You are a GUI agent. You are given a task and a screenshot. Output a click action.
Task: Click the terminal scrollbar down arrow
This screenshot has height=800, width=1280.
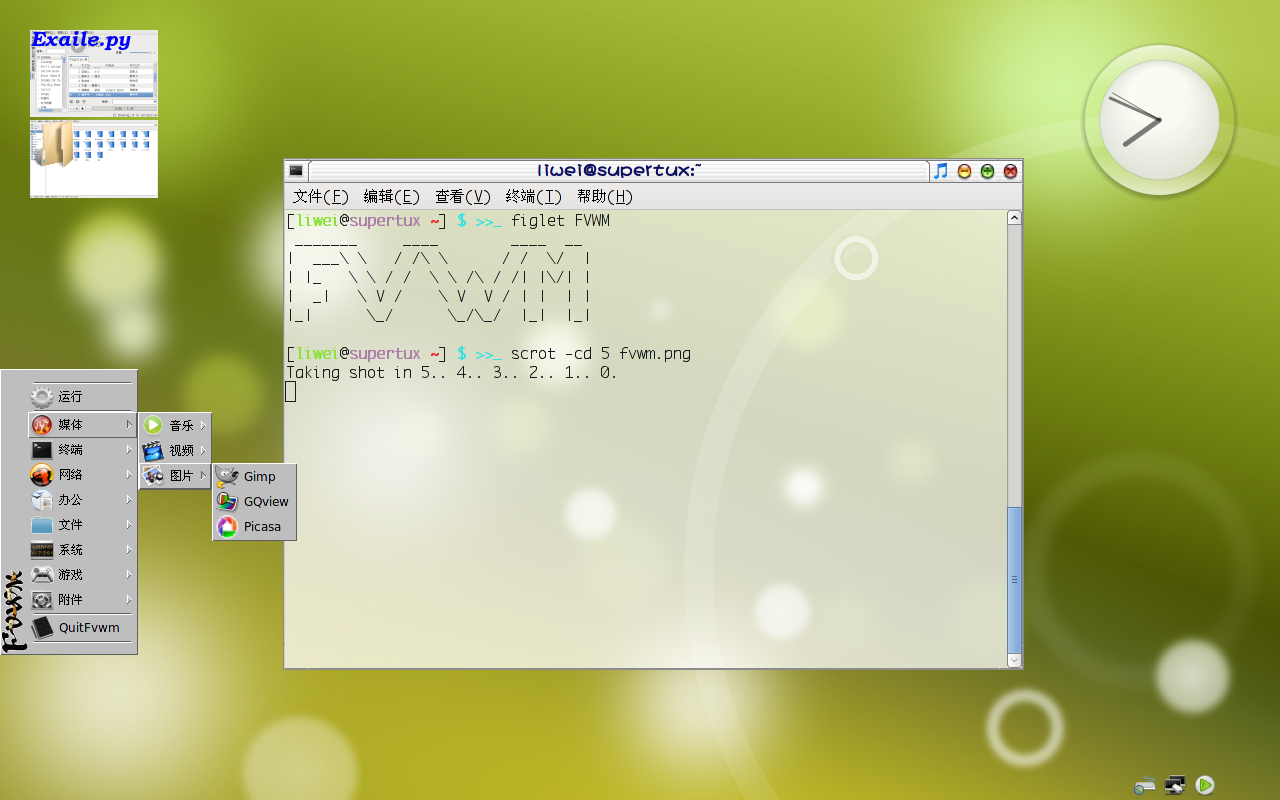tap(1014, 660)
